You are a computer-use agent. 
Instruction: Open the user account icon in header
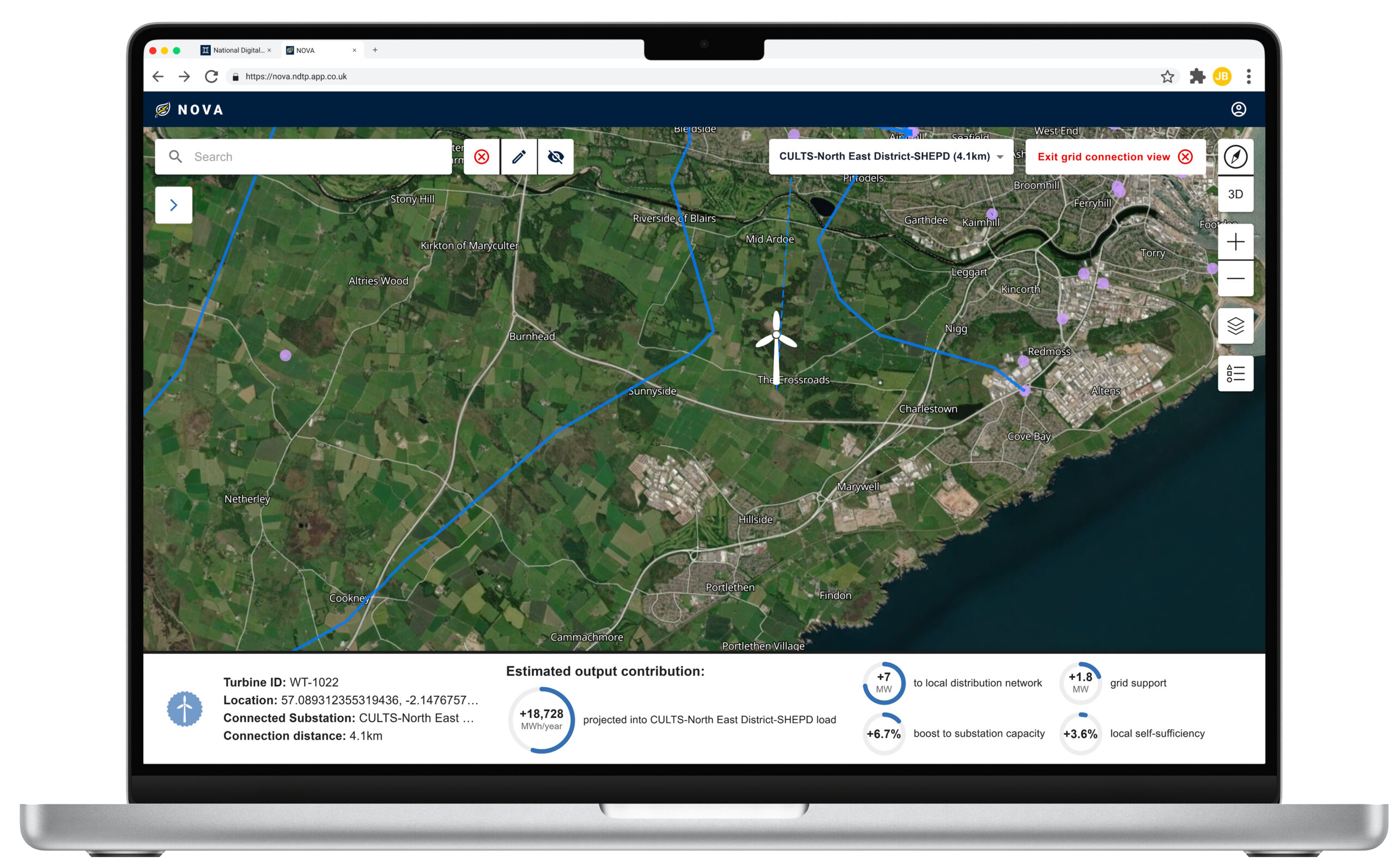1238,109
